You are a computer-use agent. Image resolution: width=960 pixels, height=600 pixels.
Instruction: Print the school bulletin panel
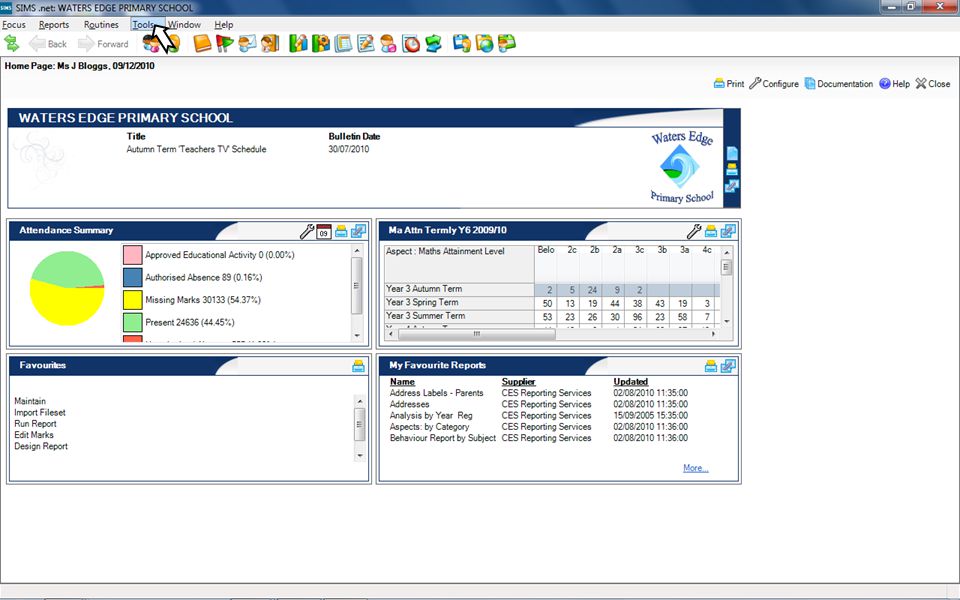pos(732,170)
